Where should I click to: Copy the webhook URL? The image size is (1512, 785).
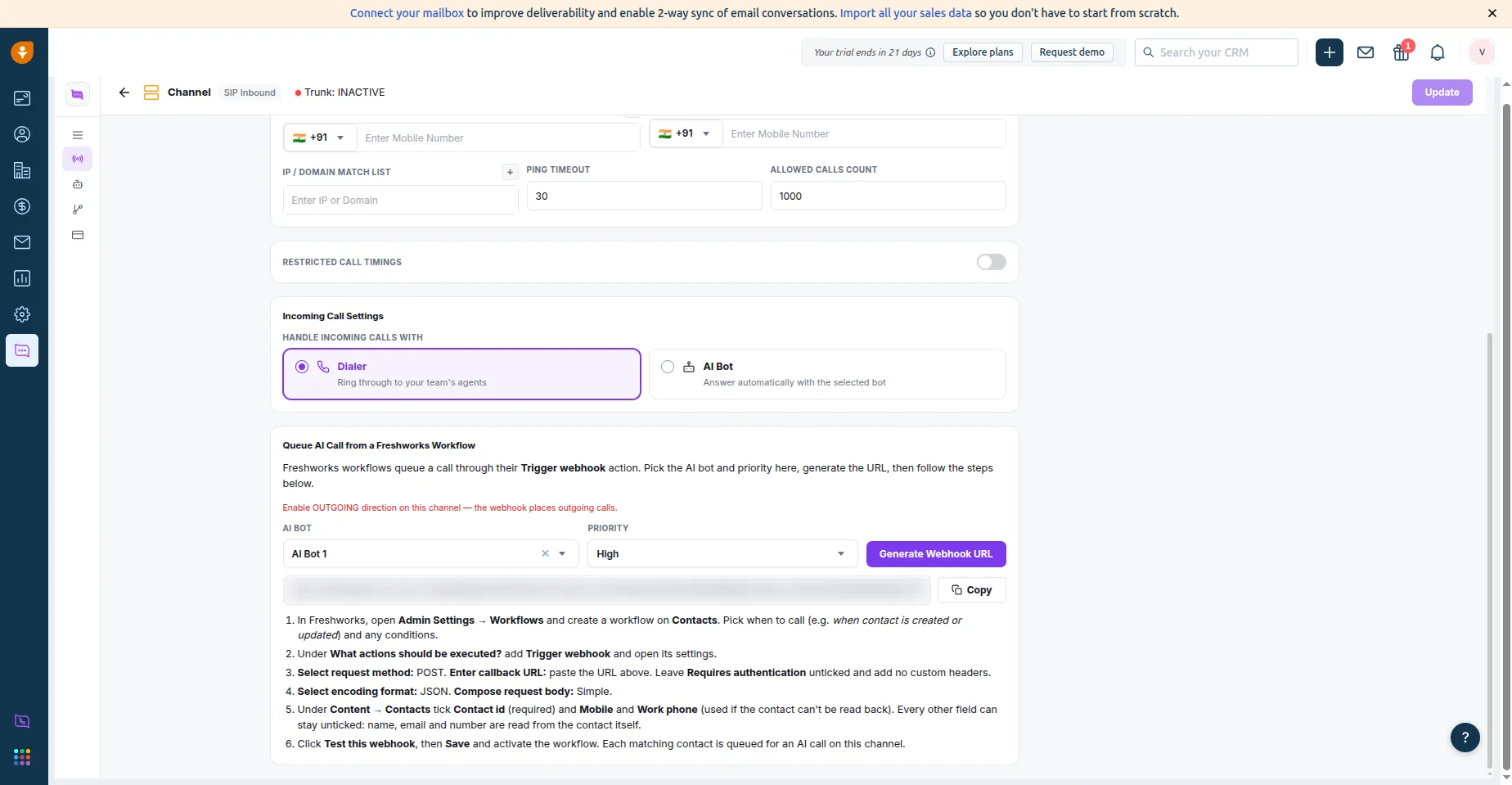(972, 590)
